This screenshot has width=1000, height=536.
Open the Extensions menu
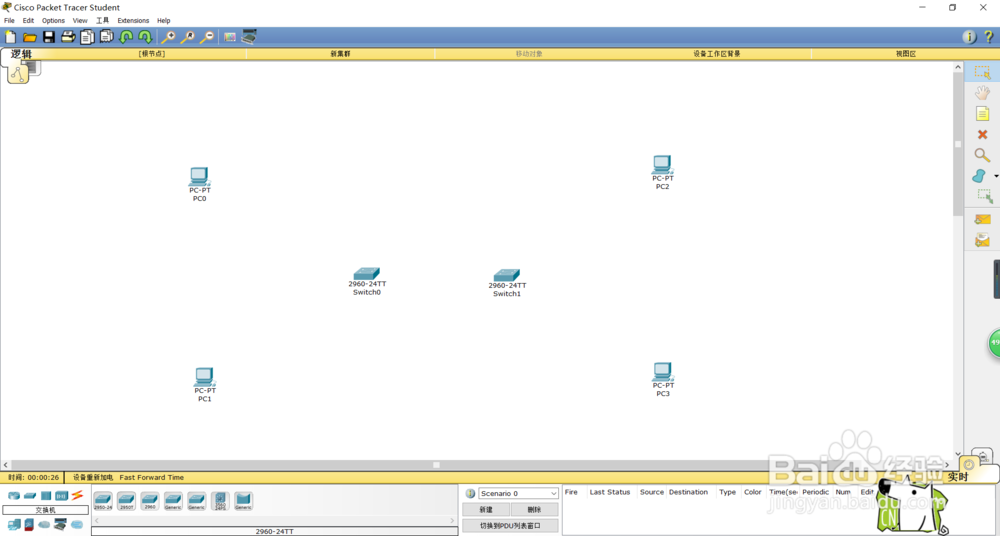click(x=133, y=20)
